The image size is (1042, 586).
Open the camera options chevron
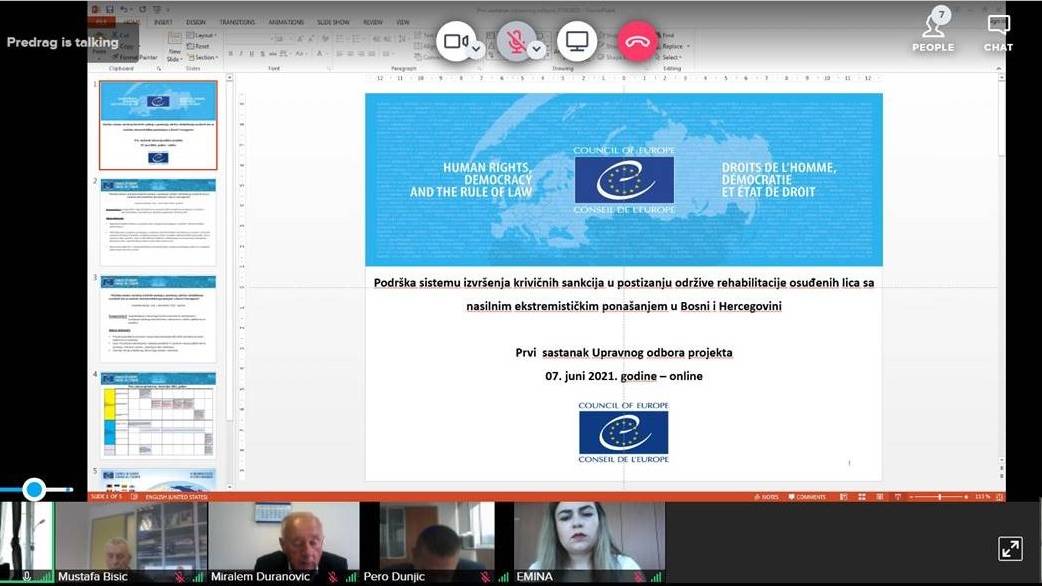476,49
